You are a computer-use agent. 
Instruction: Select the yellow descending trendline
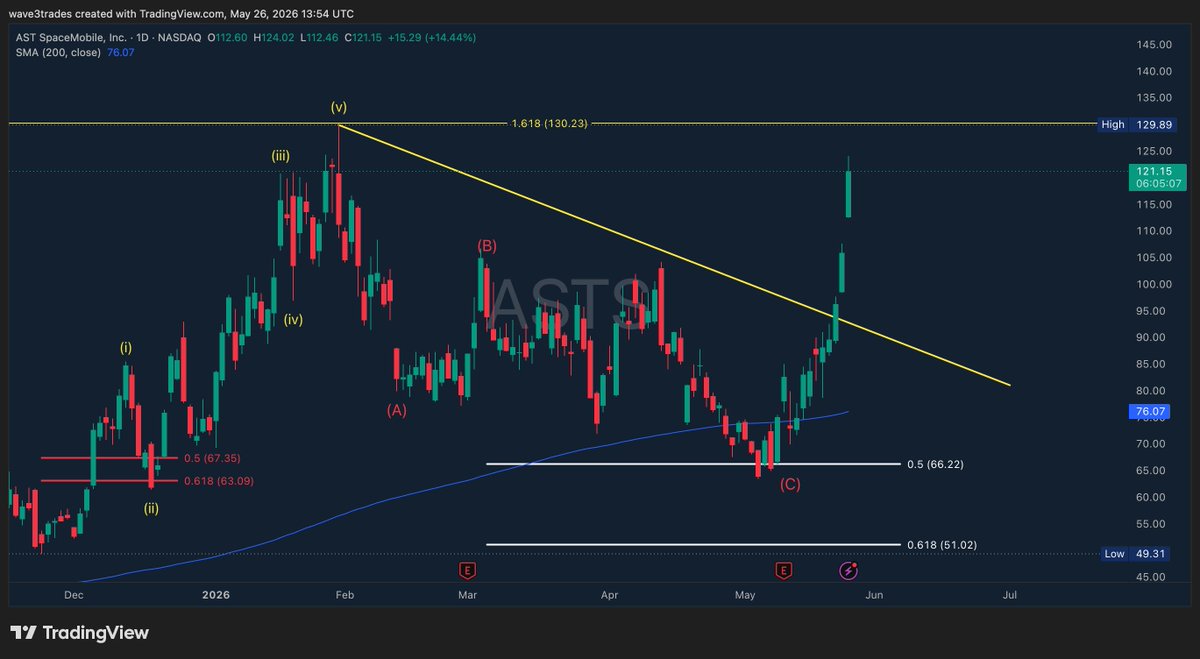675,255
